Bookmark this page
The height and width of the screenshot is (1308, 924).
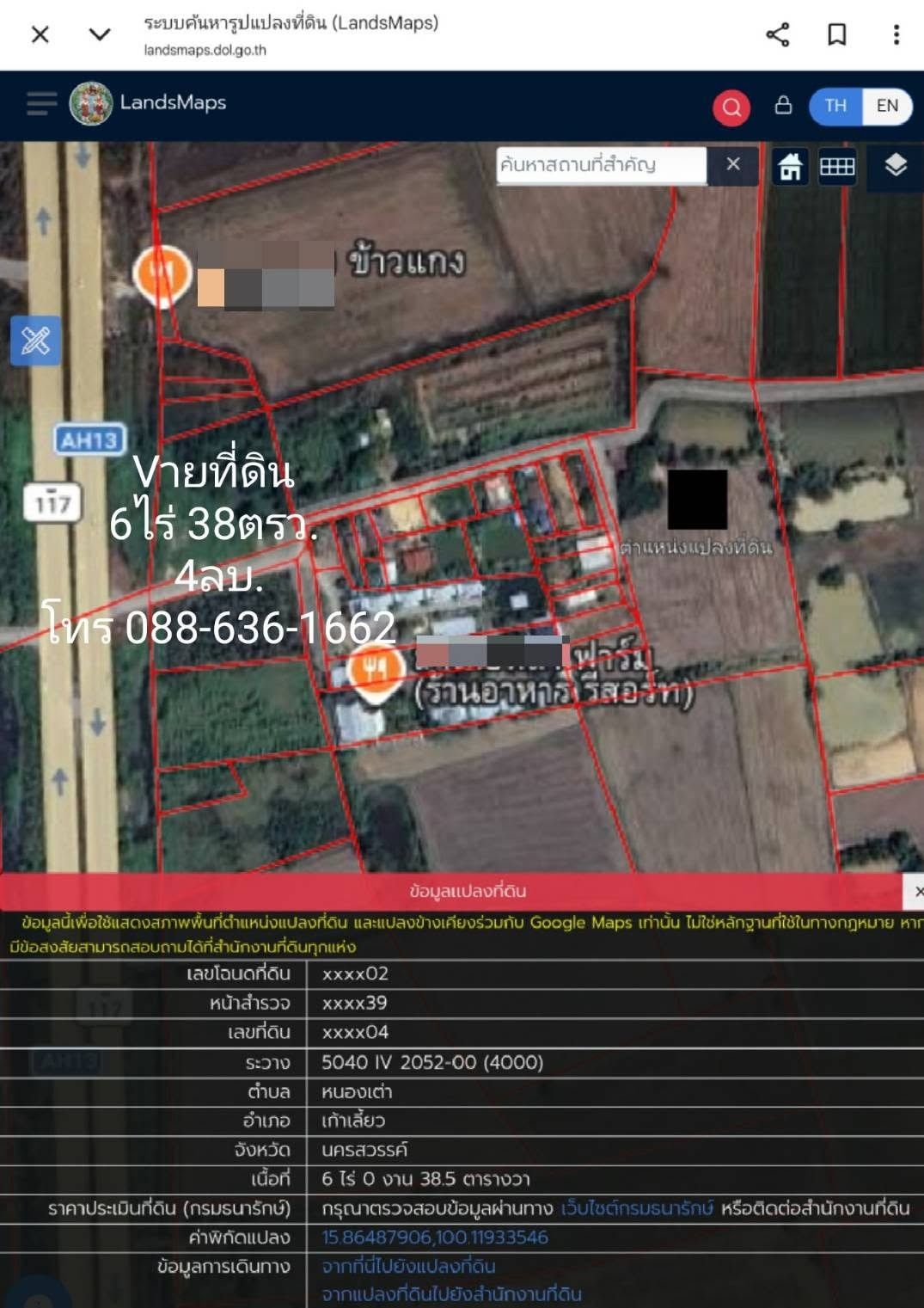836,34
